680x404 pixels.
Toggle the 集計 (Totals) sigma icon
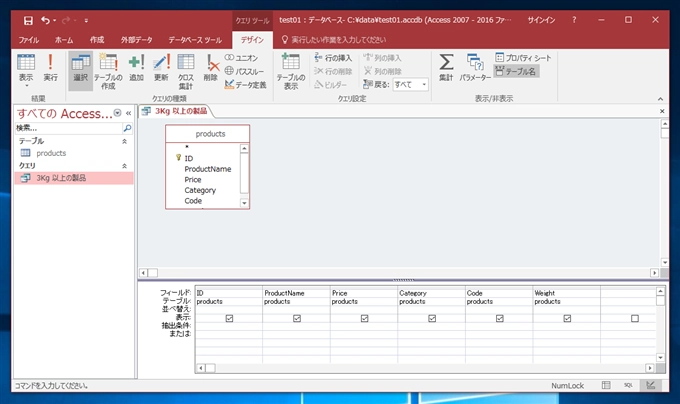point(446,67)
